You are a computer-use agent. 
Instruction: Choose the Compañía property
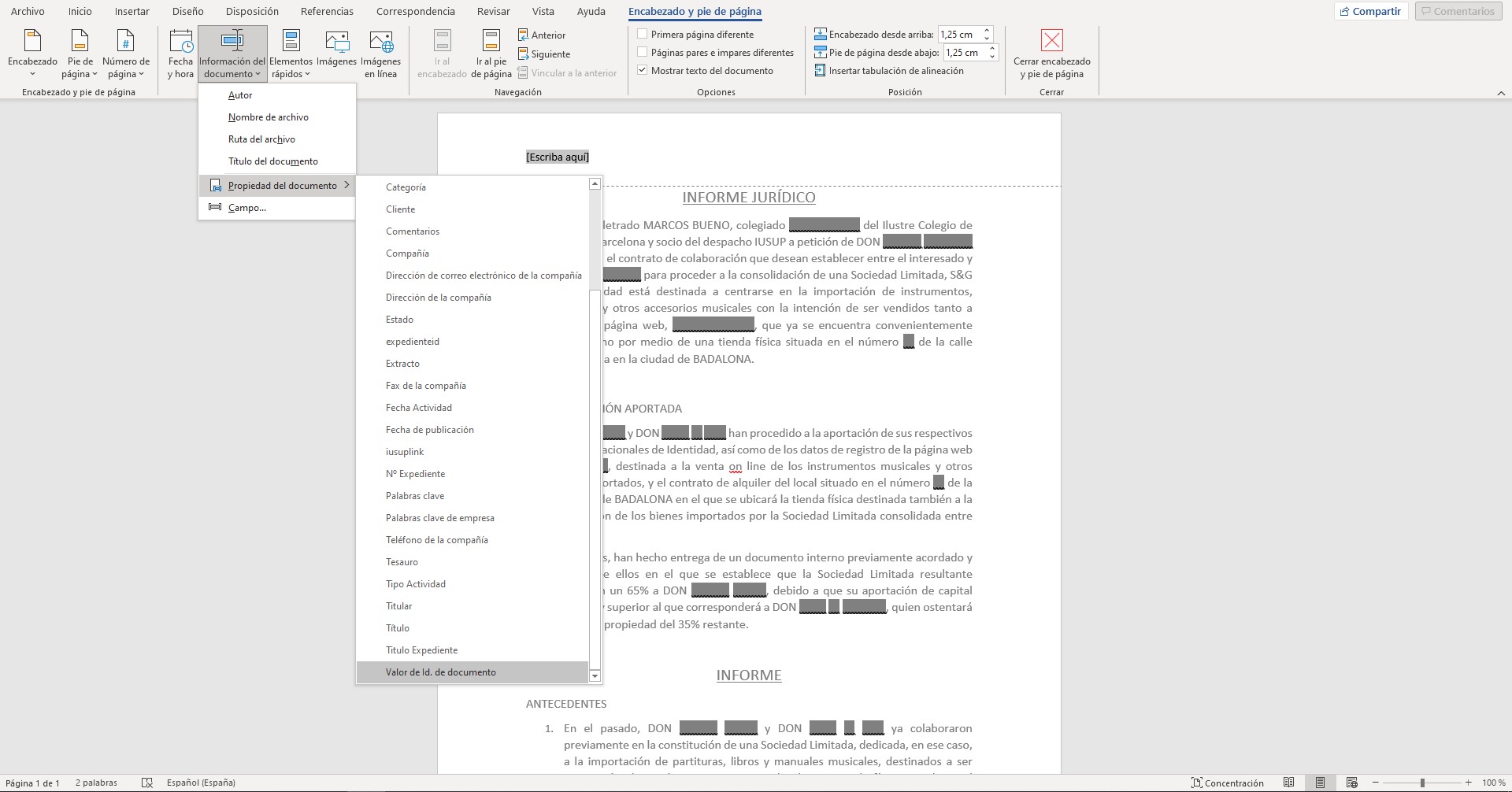click(472, 254)
